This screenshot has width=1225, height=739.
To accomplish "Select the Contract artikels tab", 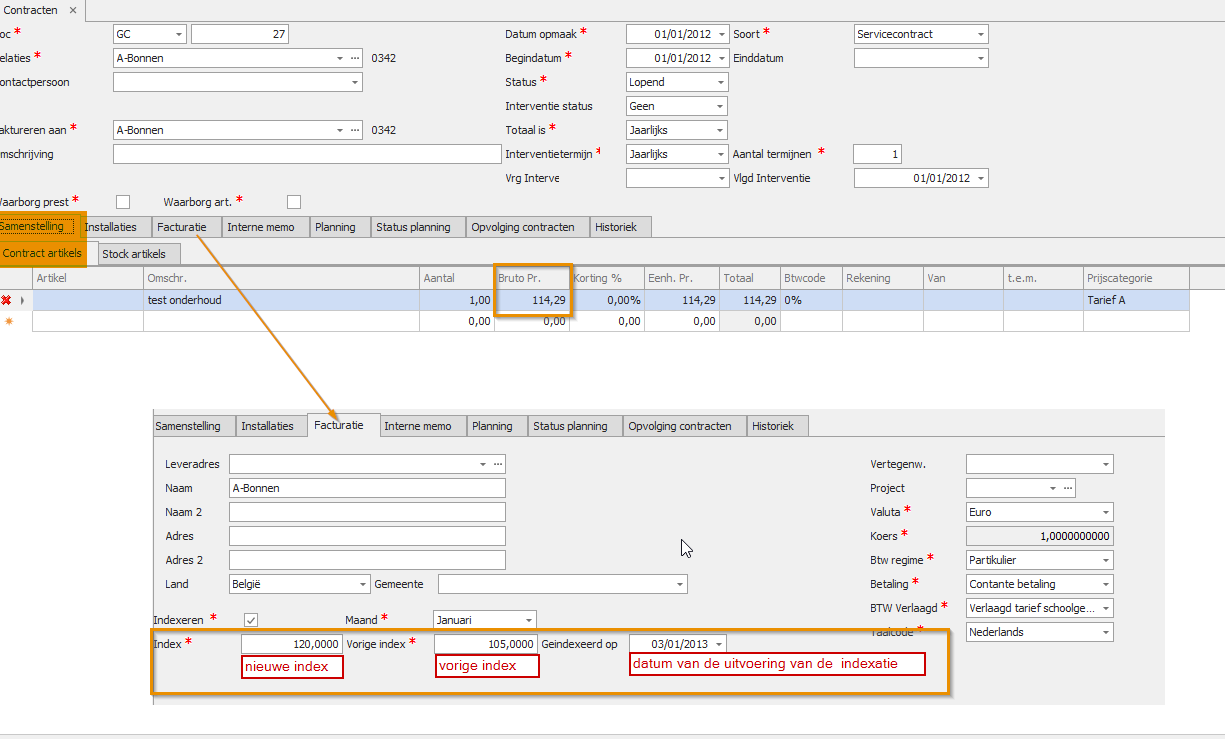I will click(x=42, y=254).
